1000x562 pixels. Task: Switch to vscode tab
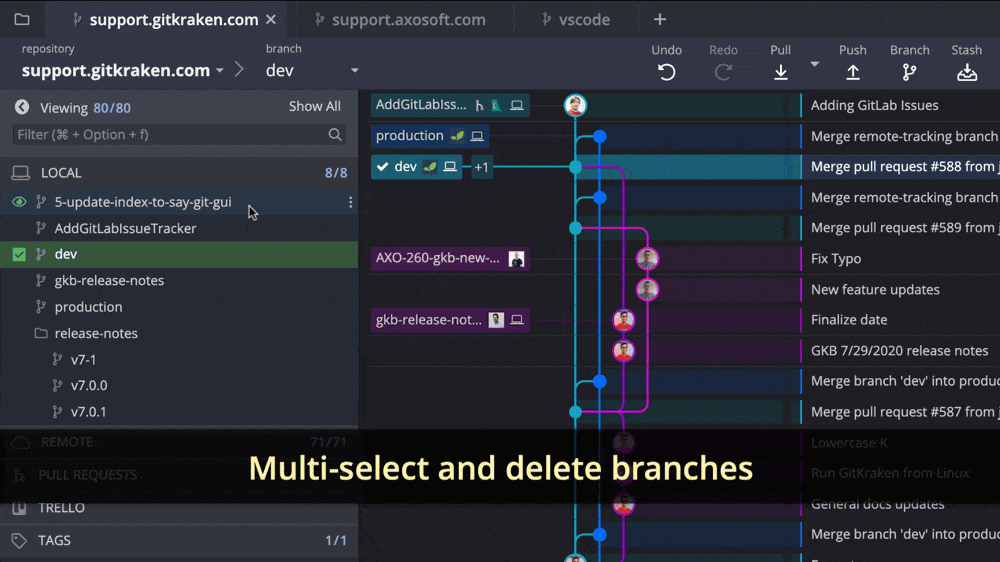(584, 20)
